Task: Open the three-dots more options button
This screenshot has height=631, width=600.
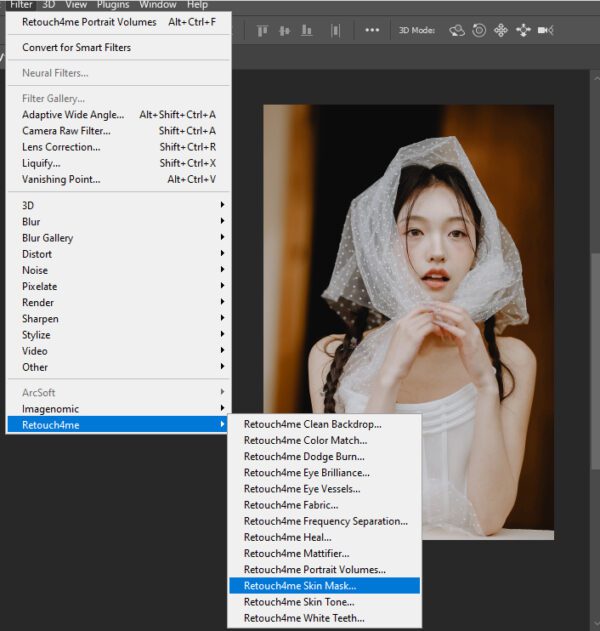Action: tap(372, 30)
